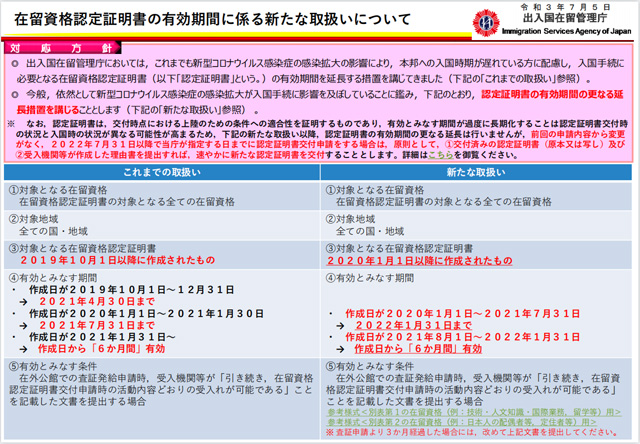Screen dimensions: 640x444
Task: Click 作成日が2020年1月1日～2021年7月31日 line
Action: [x=463, y=313]
